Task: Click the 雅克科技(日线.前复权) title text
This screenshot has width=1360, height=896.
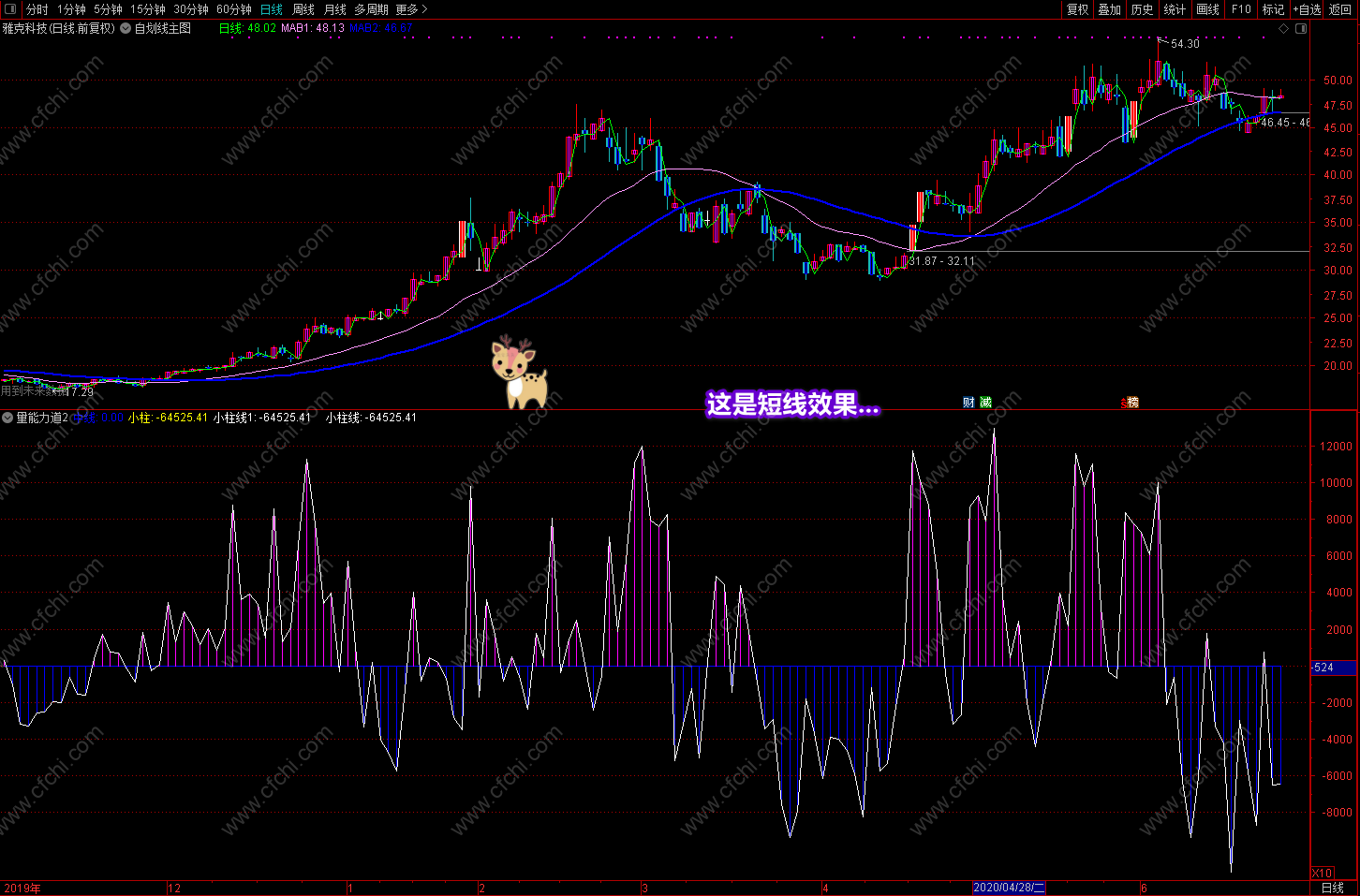Action: click(x=59, y=28)
